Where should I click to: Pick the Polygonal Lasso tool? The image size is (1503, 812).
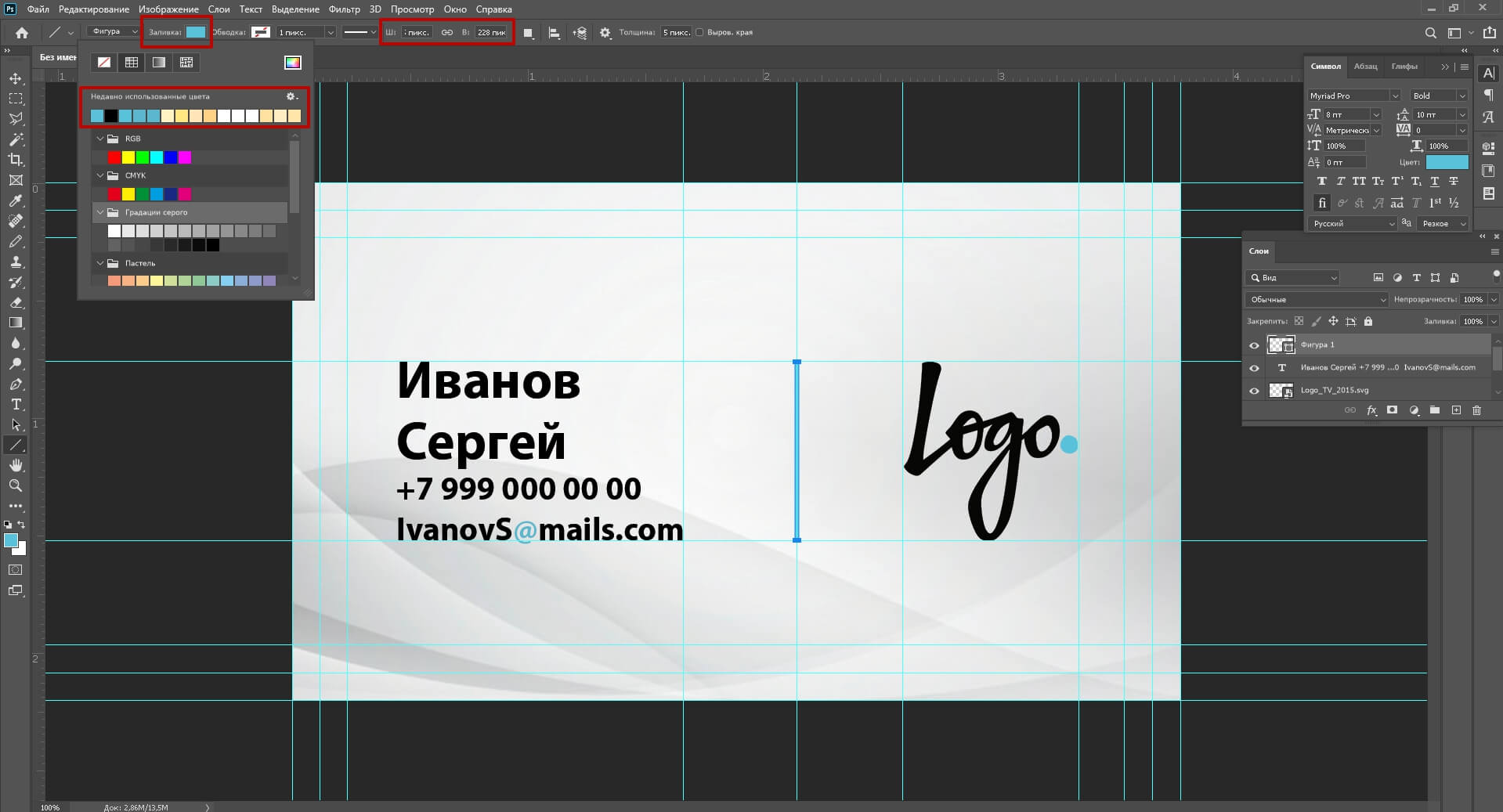click(x=16, y=119)
